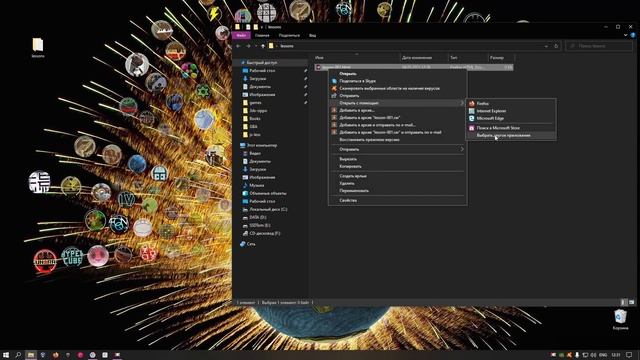Go up one folder level arrow
This screenshot has width=640, height=360.
[263, 46]
